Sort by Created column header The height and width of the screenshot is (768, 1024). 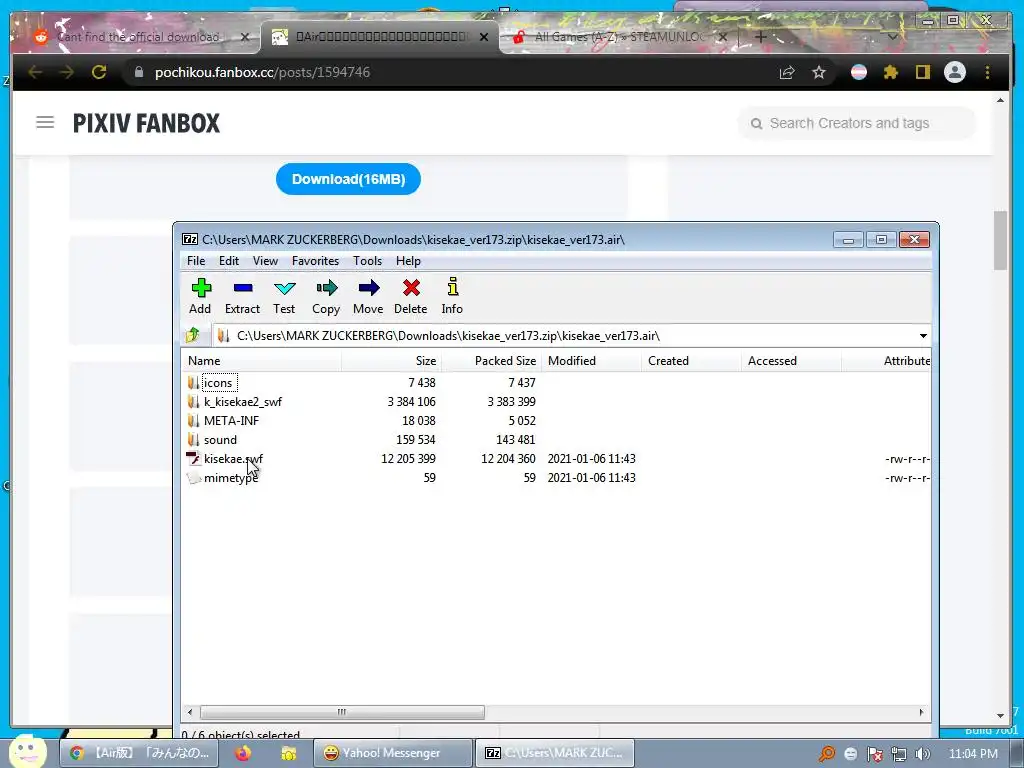[x=691, y=360]
